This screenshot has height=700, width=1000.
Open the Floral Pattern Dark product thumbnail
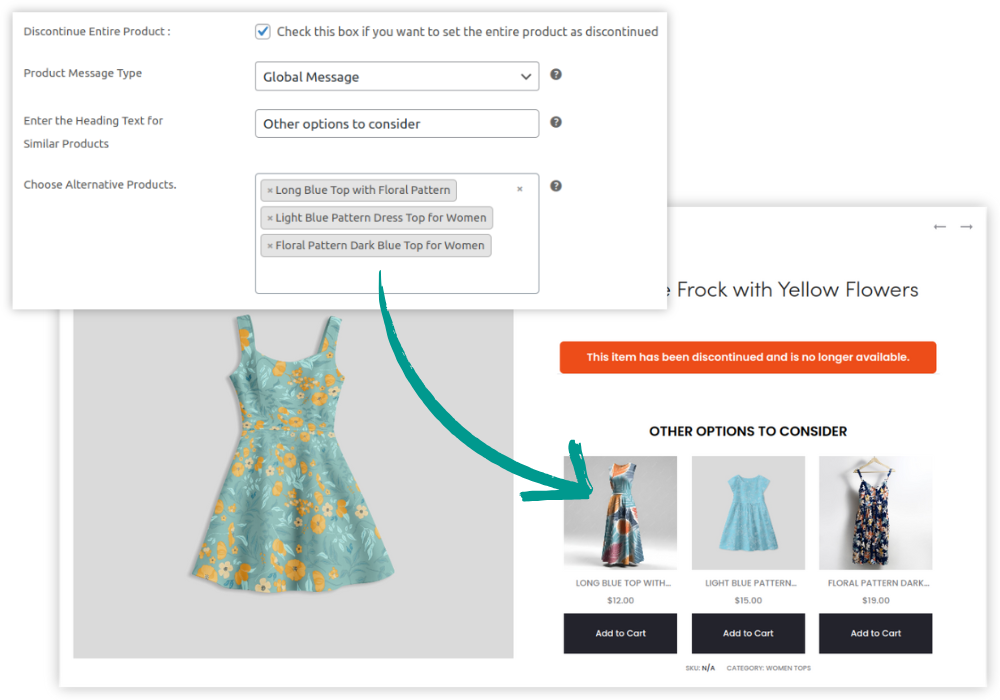pos(875,512)
